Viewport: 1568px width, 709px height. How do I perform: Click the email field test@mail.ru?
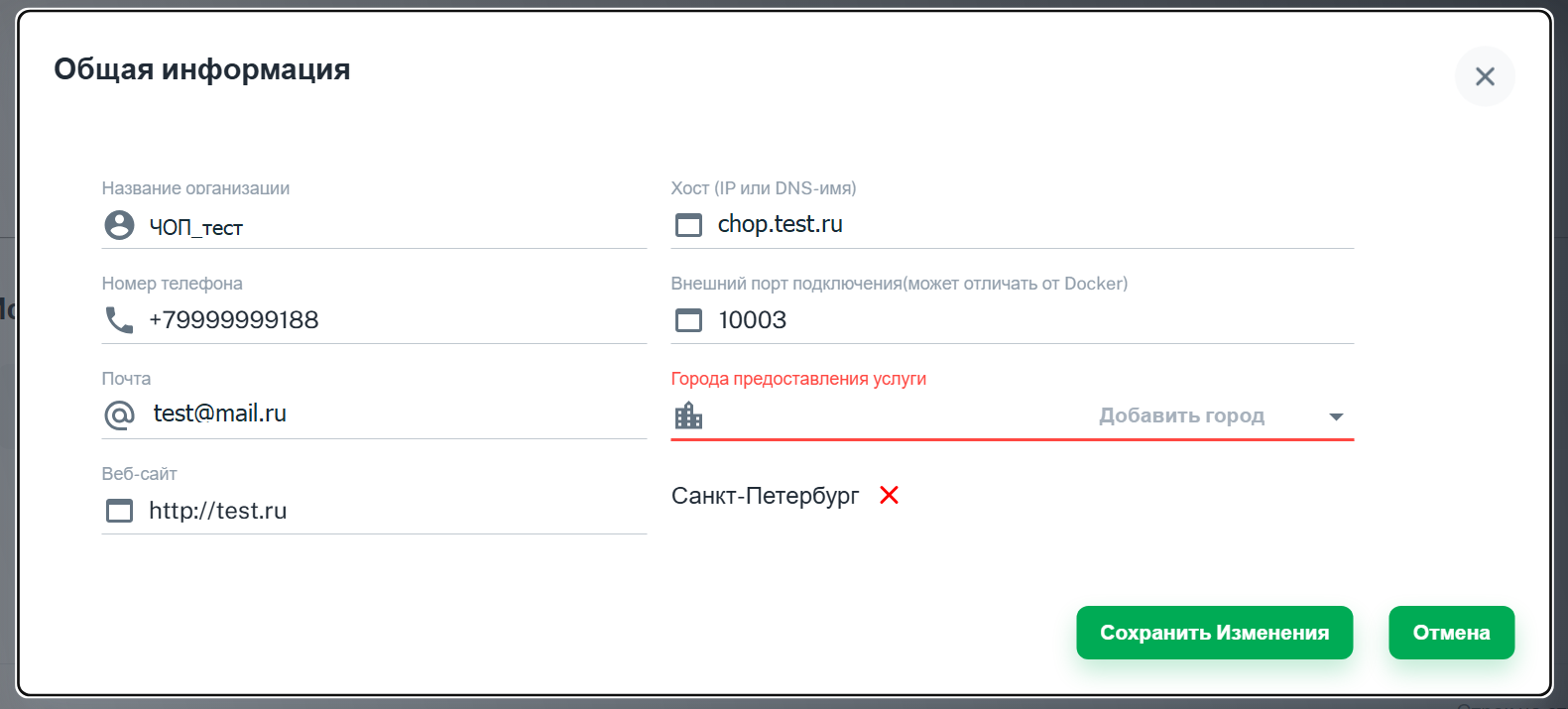[397, 414]
